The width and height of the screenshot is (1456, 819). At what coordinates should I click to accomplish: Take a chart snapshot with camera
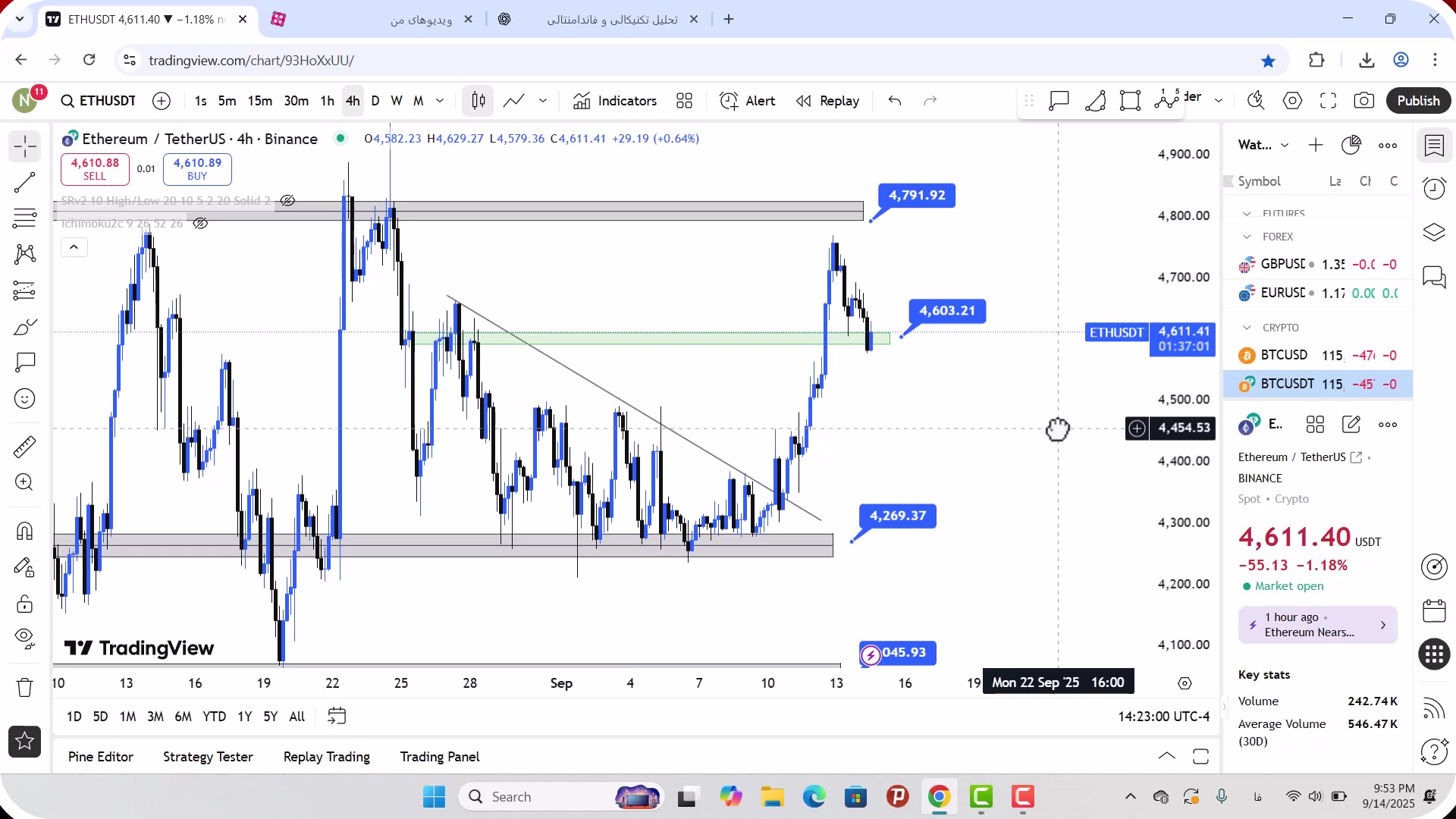tap(1364, 101)
